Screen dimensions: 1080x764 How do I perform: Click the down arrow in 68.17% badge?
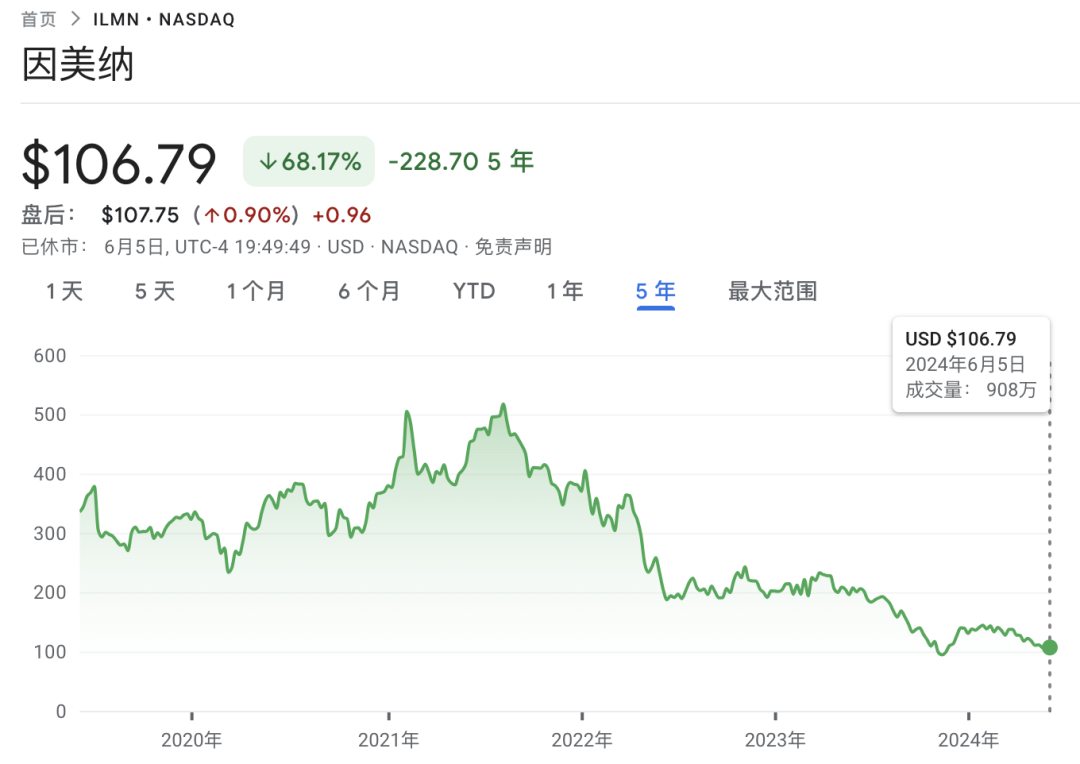click(267, 161)
